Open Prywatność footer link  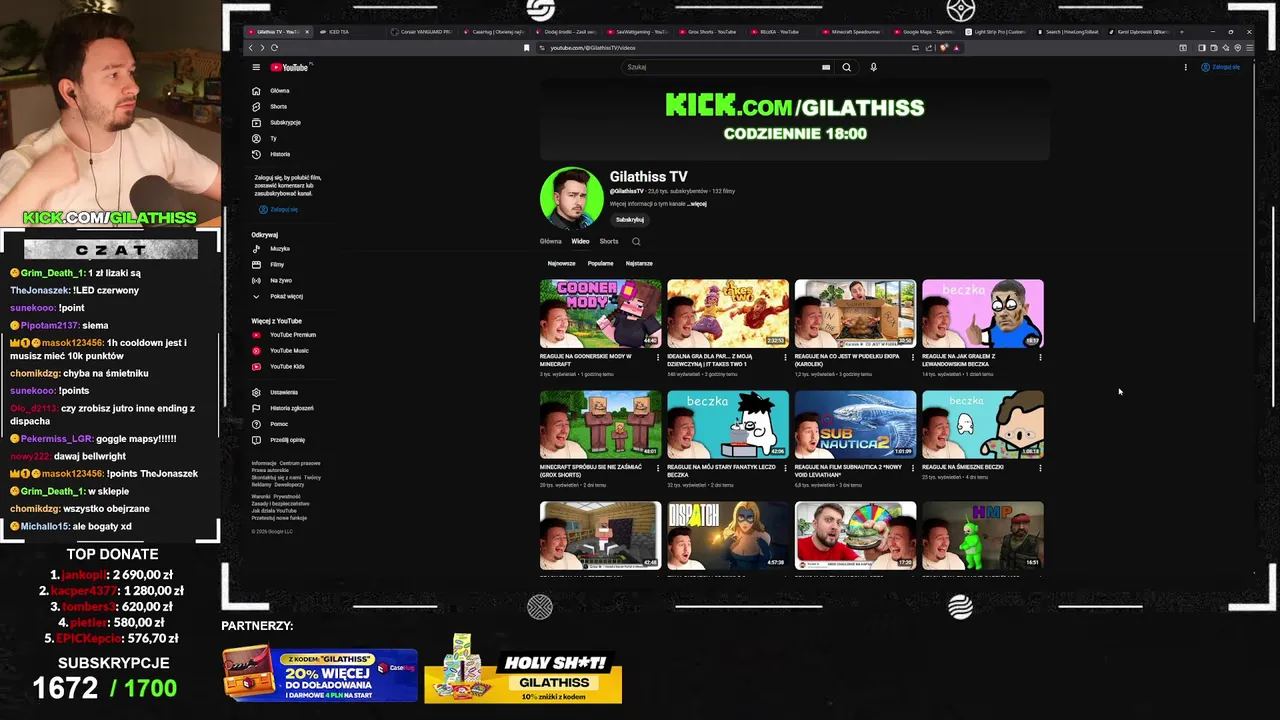[x=287, y=497]
